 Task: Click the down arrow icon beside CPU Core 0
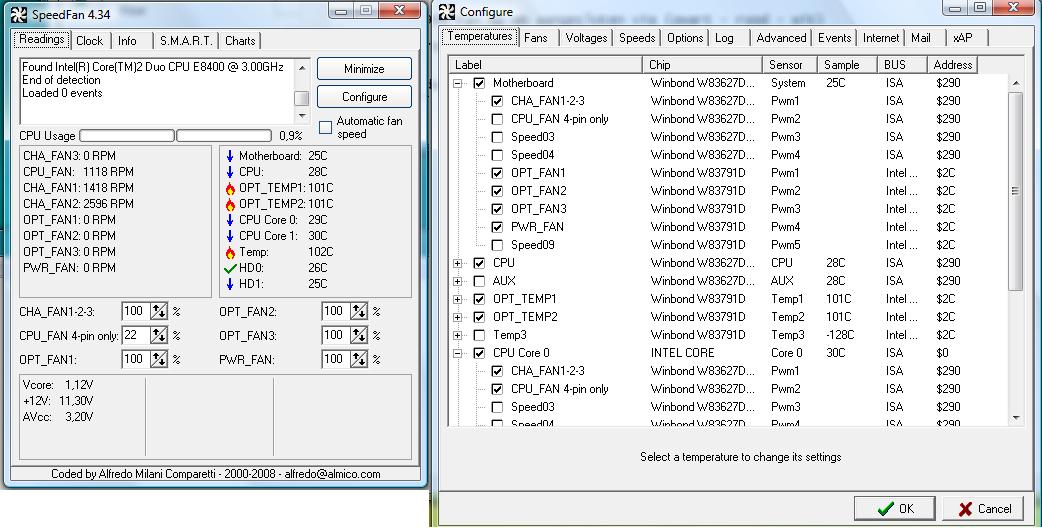230,220
